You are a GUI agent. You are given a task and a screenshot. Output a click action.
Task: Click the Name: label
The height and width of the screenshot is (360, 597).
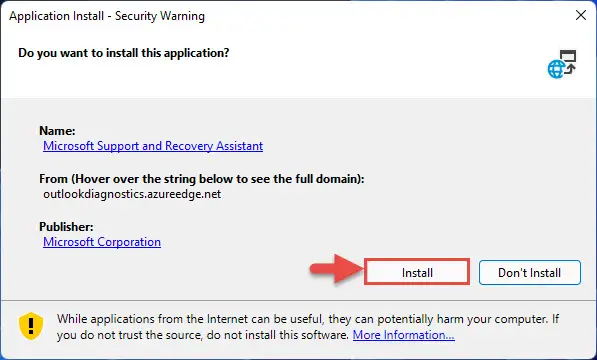coord(57,131)
